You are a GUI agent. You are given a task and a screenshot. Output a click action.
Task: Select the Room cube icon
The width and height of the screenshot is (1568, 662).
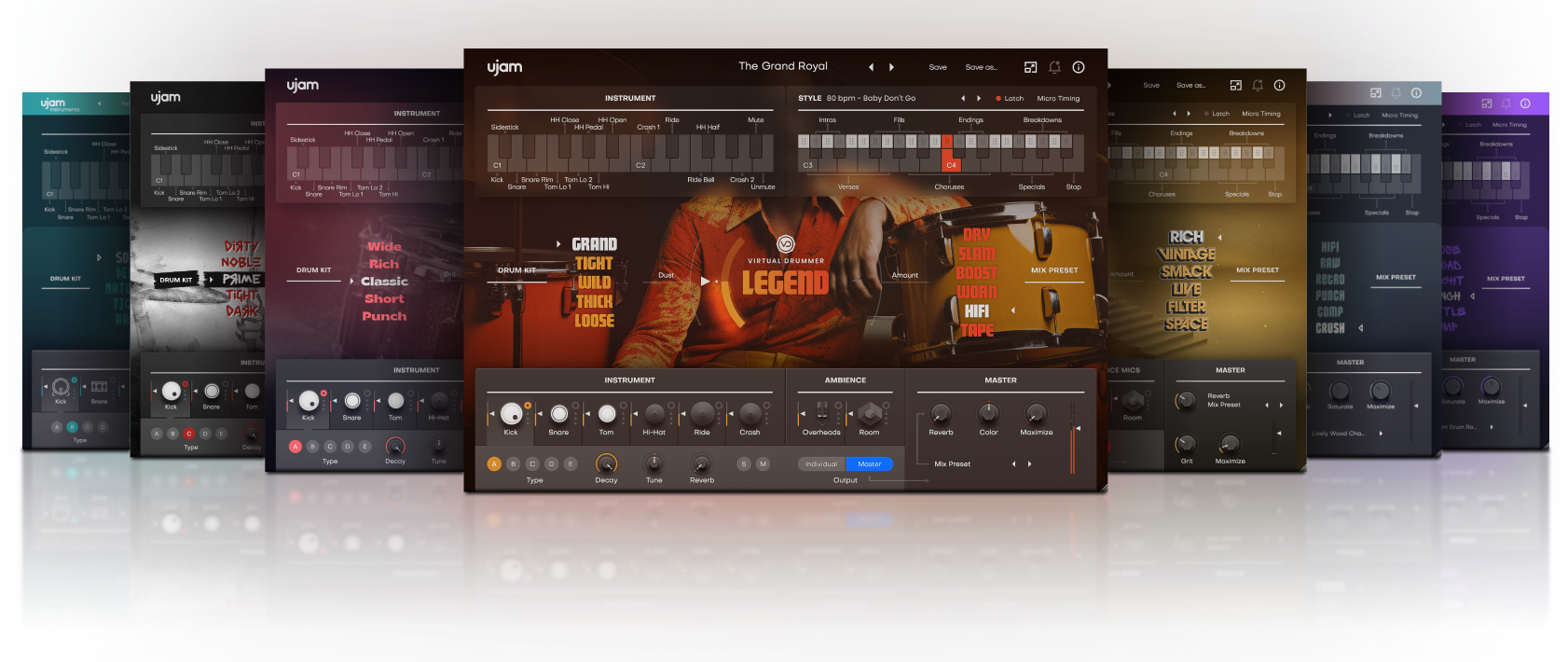[x=869, y=413]
